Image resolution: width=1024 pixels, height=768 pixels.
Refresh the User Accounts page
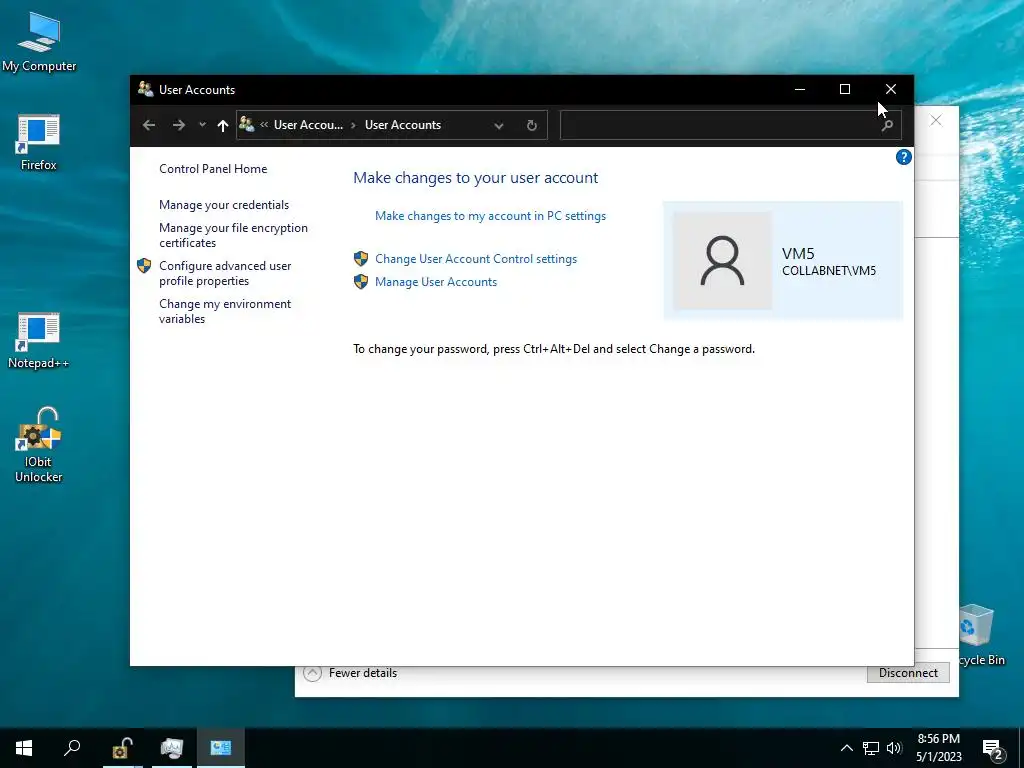[532, 125]
